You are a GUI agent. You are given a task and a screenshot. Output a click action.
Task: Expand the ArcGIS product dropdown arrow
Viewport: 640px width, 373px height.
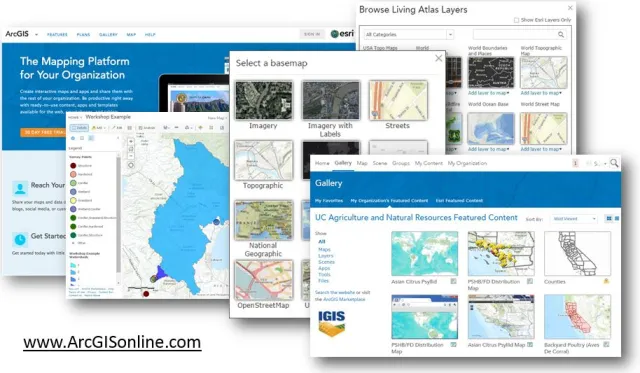36,35
